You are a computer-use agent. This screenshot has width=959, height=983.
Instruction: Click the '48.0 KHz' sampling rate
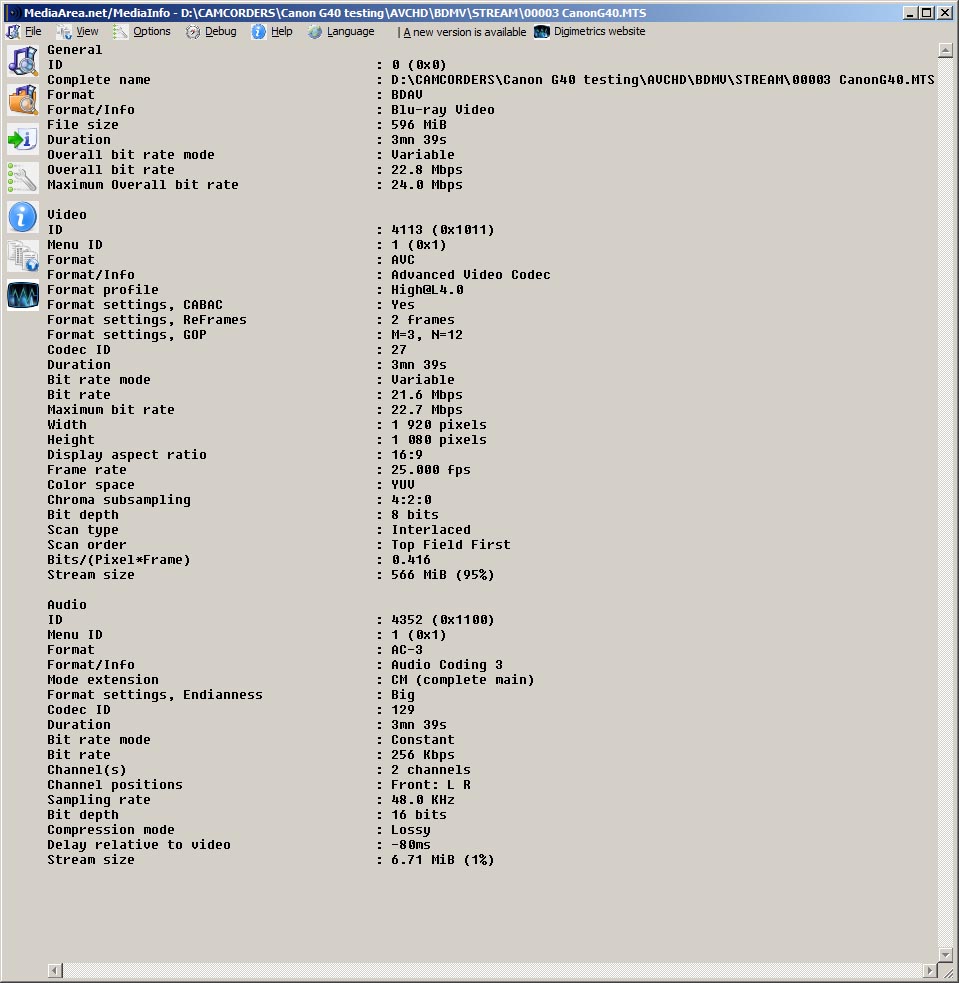423,800
